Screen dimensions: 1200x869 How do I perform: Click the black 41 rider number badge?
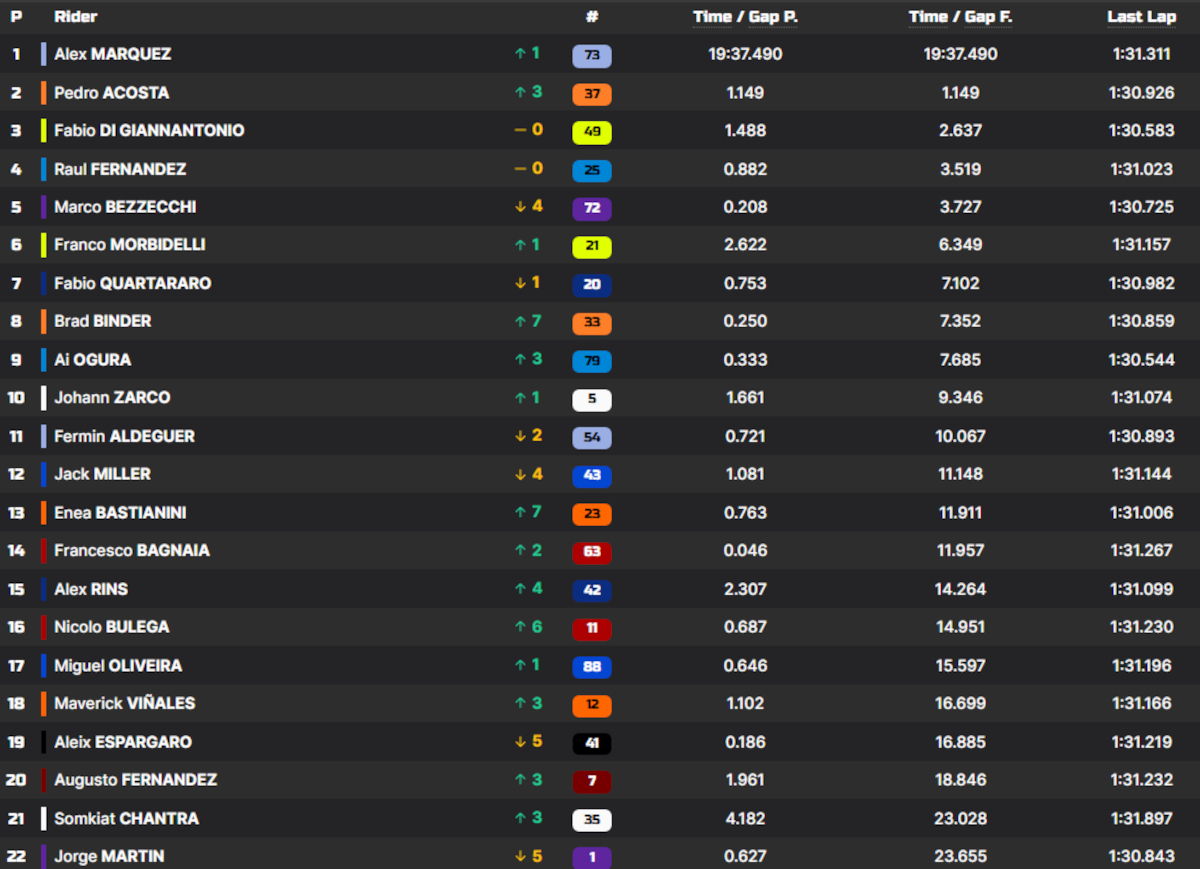[x=591, y=743]
